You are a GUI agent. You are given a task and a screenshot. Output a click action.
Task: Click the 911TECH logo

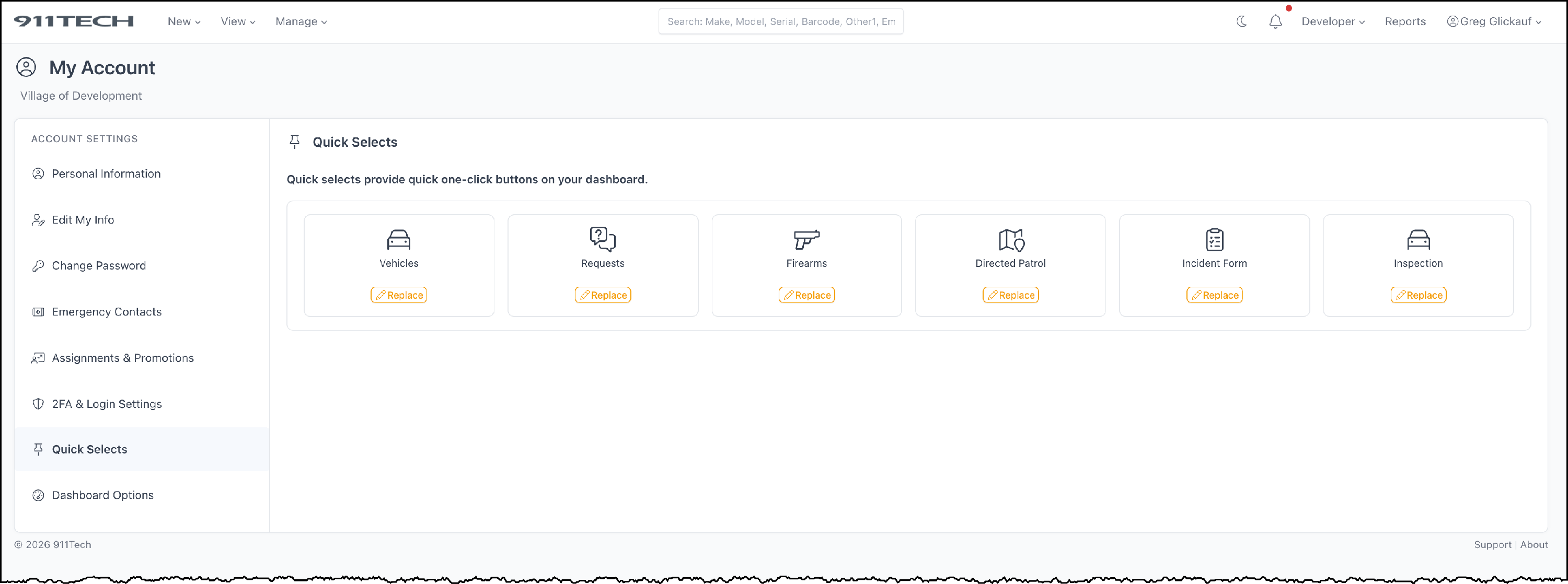click(74, 21)
